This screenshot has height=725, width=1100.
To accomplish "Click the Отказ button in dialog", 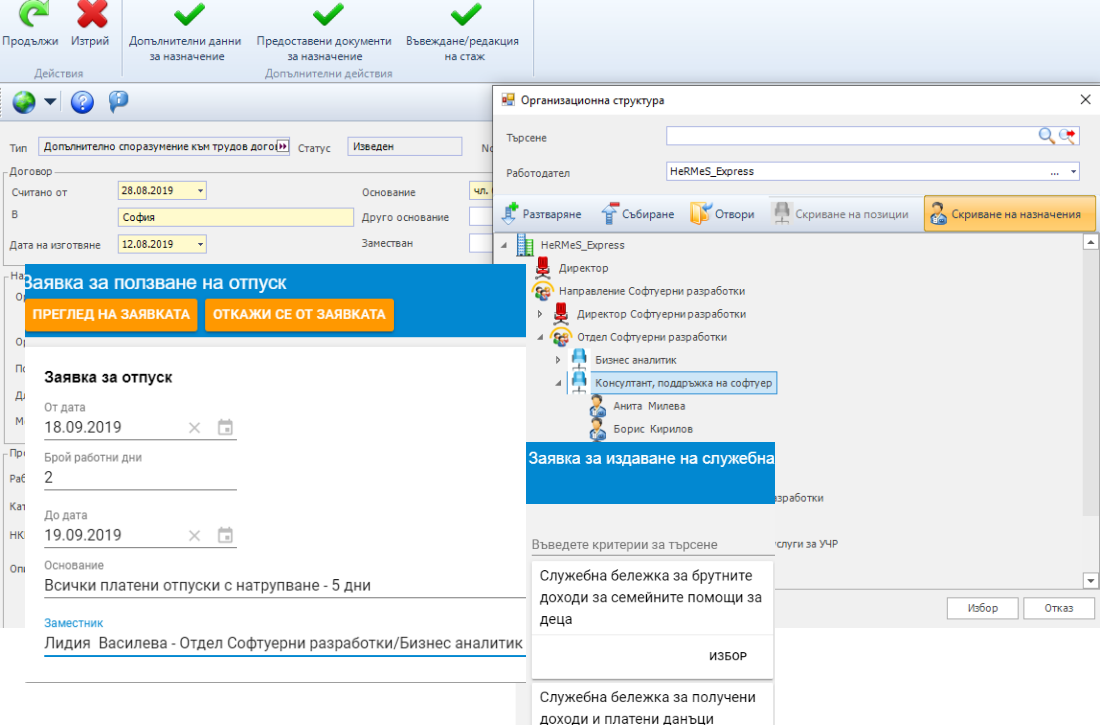I will coord(1059,608).
